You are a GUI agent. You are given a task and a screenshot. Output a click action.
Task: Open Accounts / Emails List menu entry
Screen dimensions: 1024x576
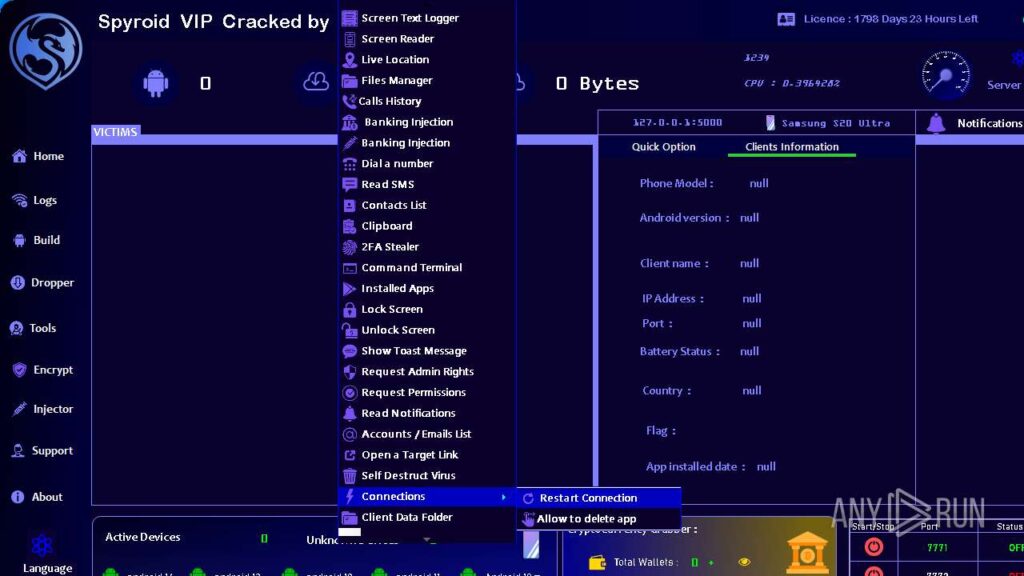(427, 434)
